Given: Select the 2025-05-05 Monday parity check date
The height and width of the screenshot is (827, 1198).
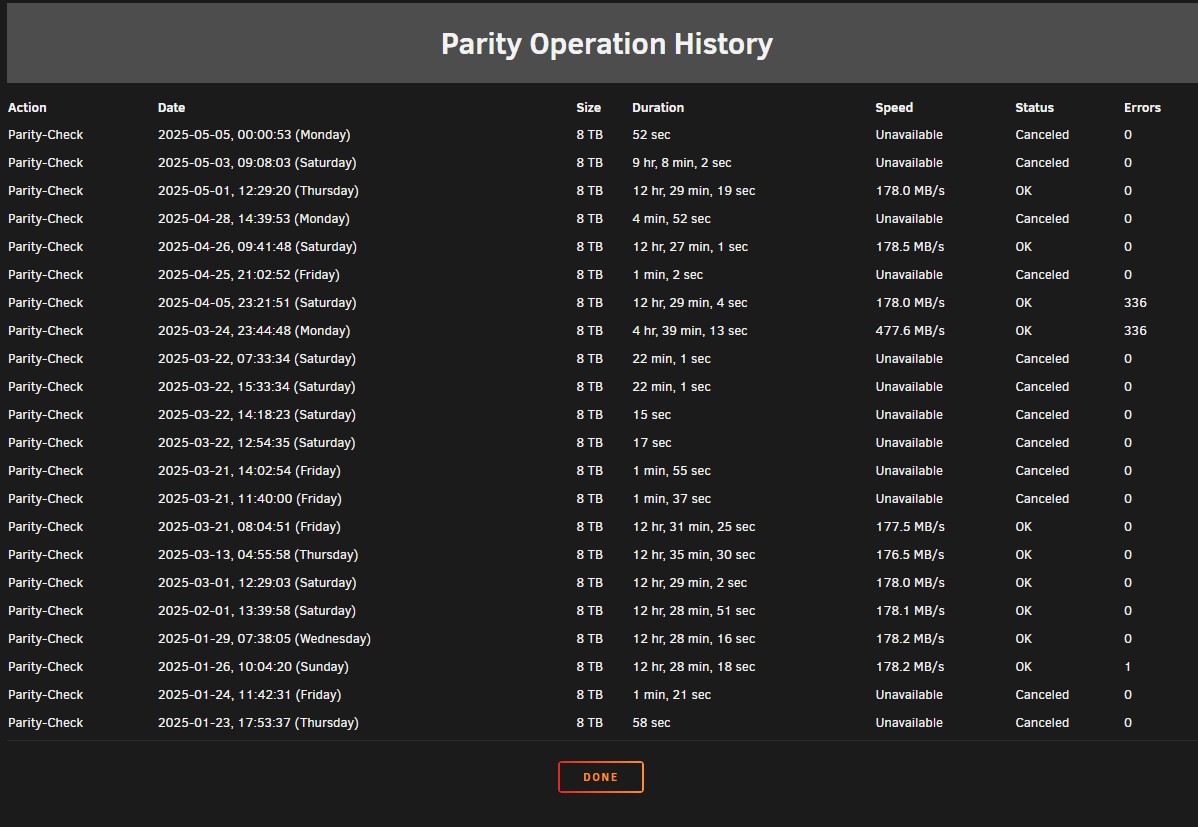Looking at the screenshot, I should click(254, 135).
